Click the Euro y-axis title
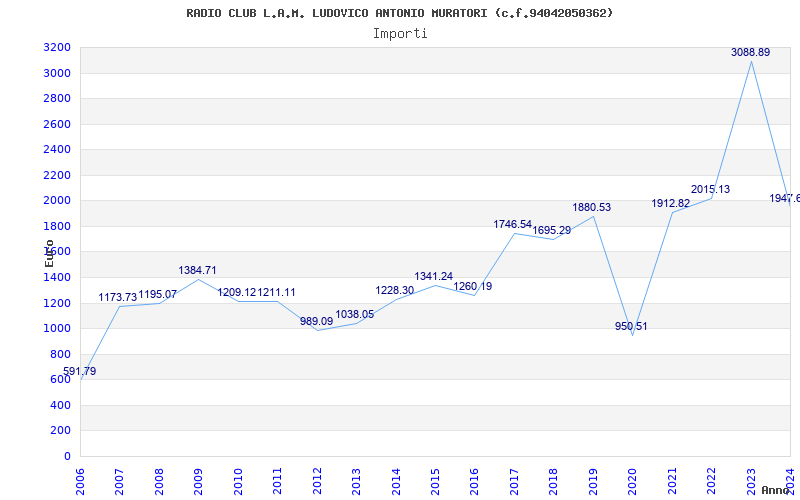Image resolution: width=800 pixels, height=500 pixels. tap(49, 253)
